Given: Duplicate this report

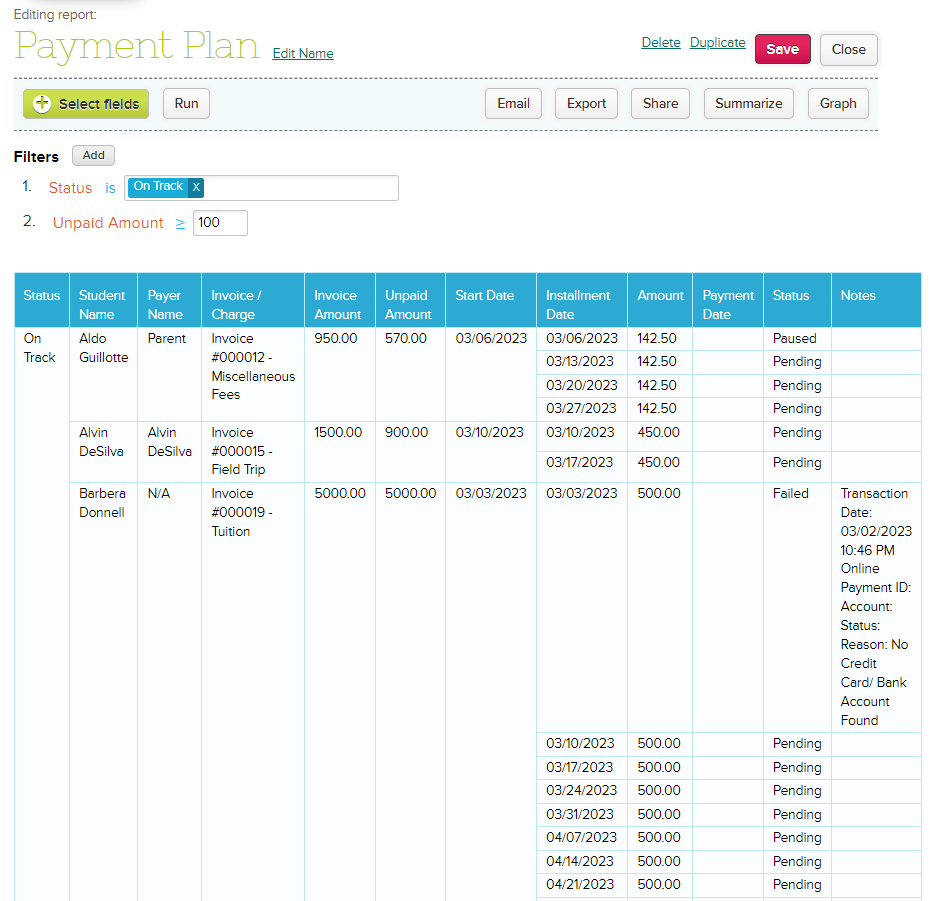Looking at the screenshot, I should (717, 43).
